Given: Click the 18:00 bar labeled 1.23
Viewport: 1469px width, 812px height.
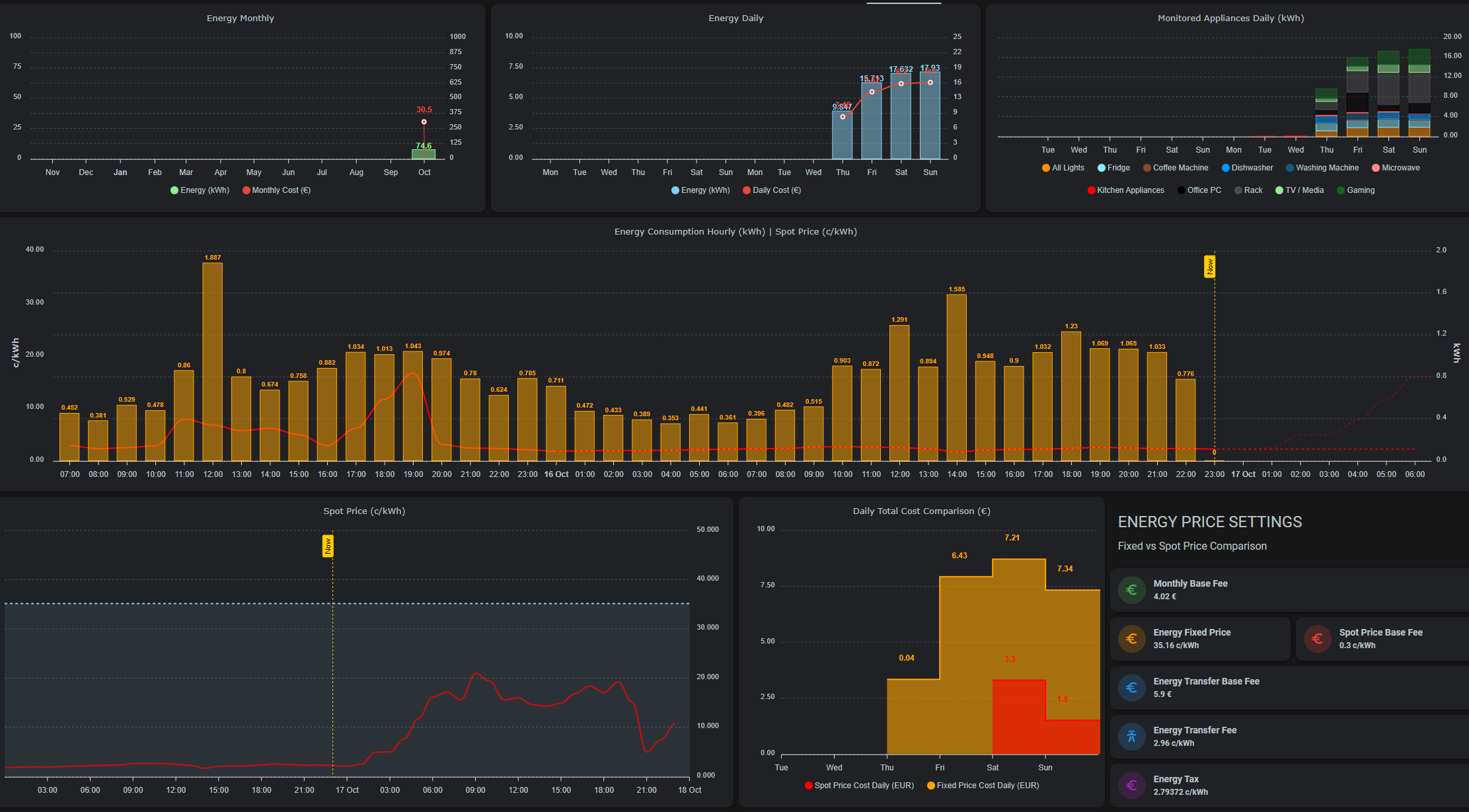Looking at the screenshot, I should (x=1071, y=396).
